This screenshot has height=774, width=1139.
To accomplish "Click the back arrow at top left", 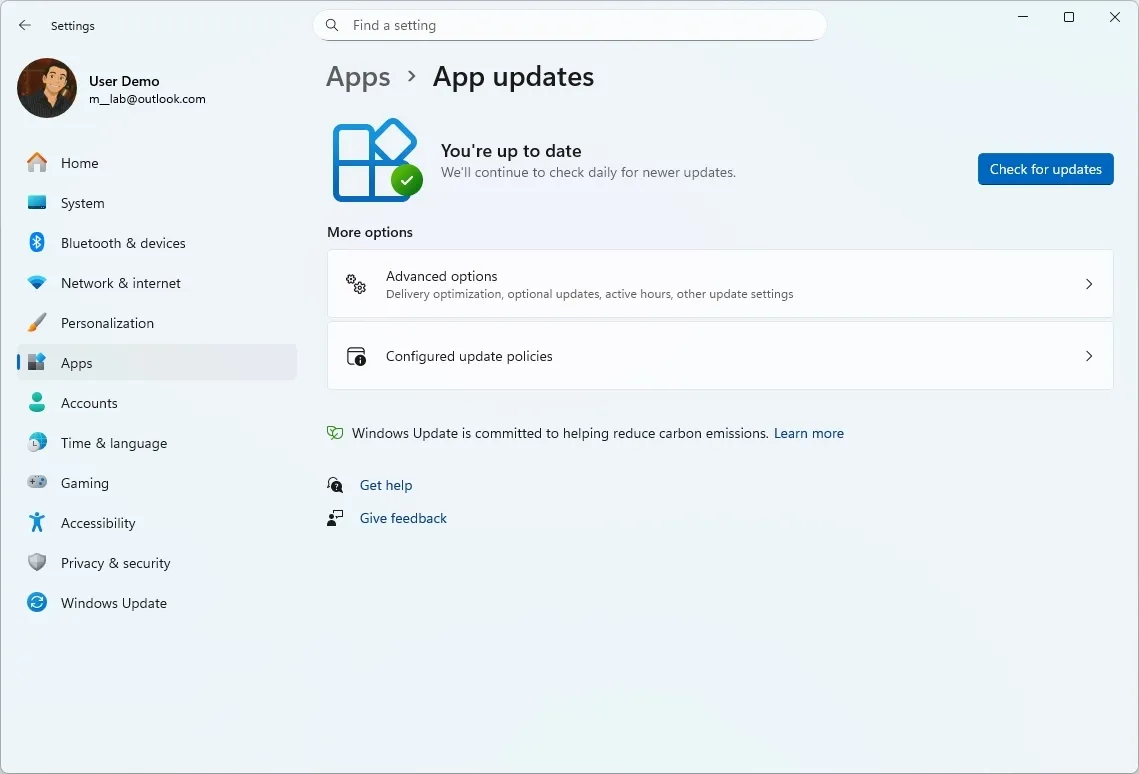I will [25, 25].
